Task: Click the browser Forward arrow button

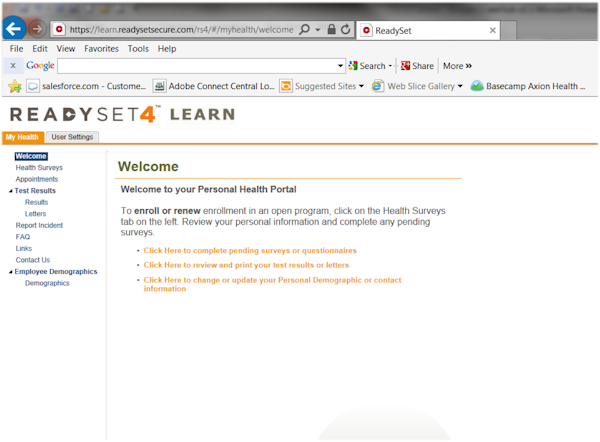Action: point(37,29)
